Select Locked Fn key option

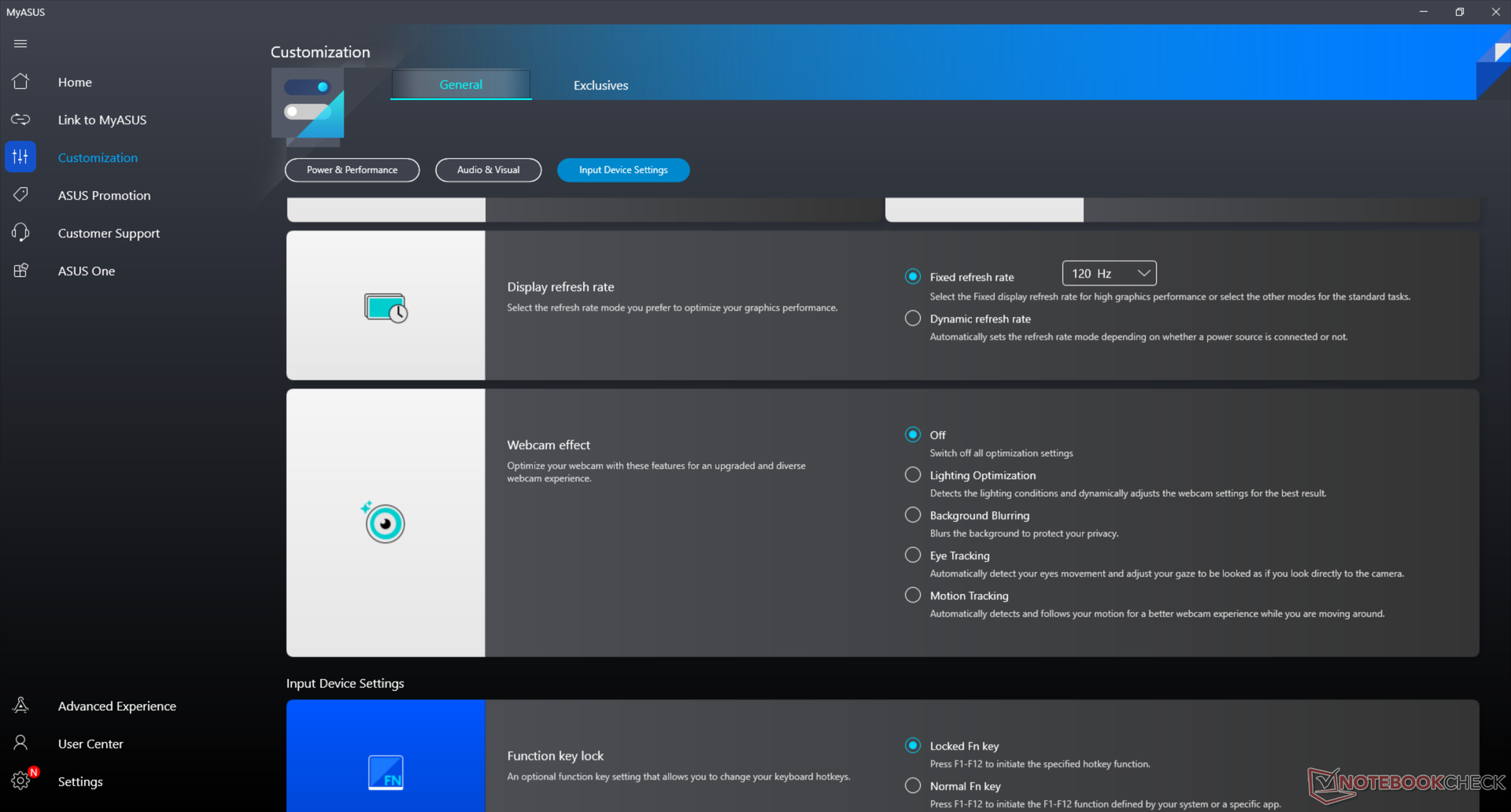point(913,746)
